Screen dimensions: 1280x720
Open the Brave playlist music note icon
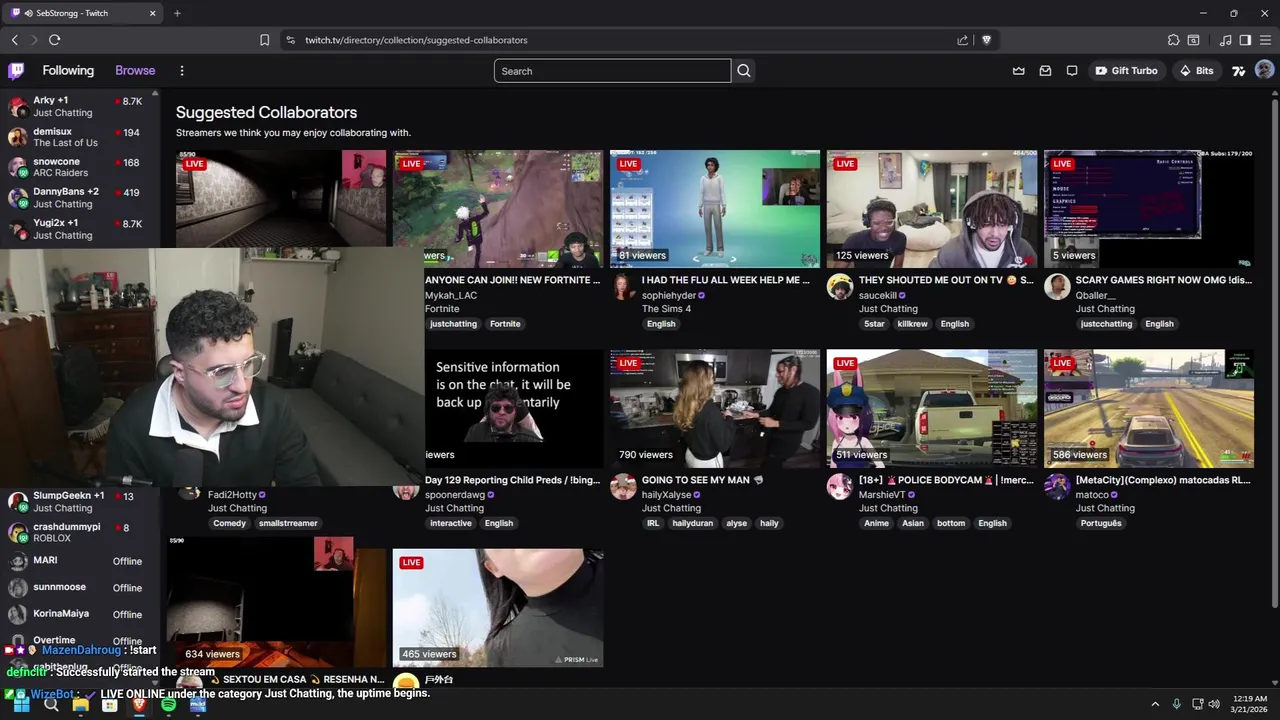click(x=1225, y=40)
